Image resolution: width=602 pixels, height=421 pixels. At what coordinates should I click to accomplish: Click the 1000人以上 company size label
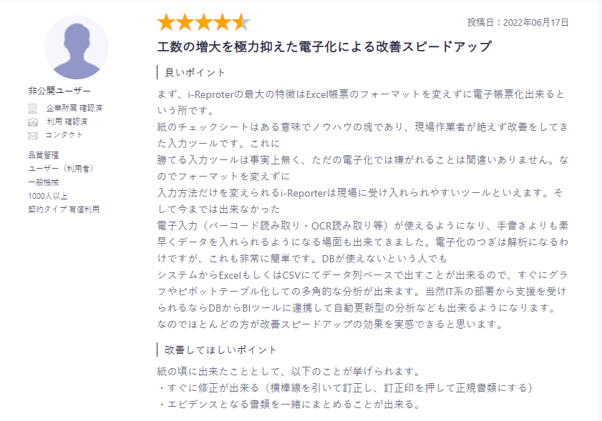point(48,196)
